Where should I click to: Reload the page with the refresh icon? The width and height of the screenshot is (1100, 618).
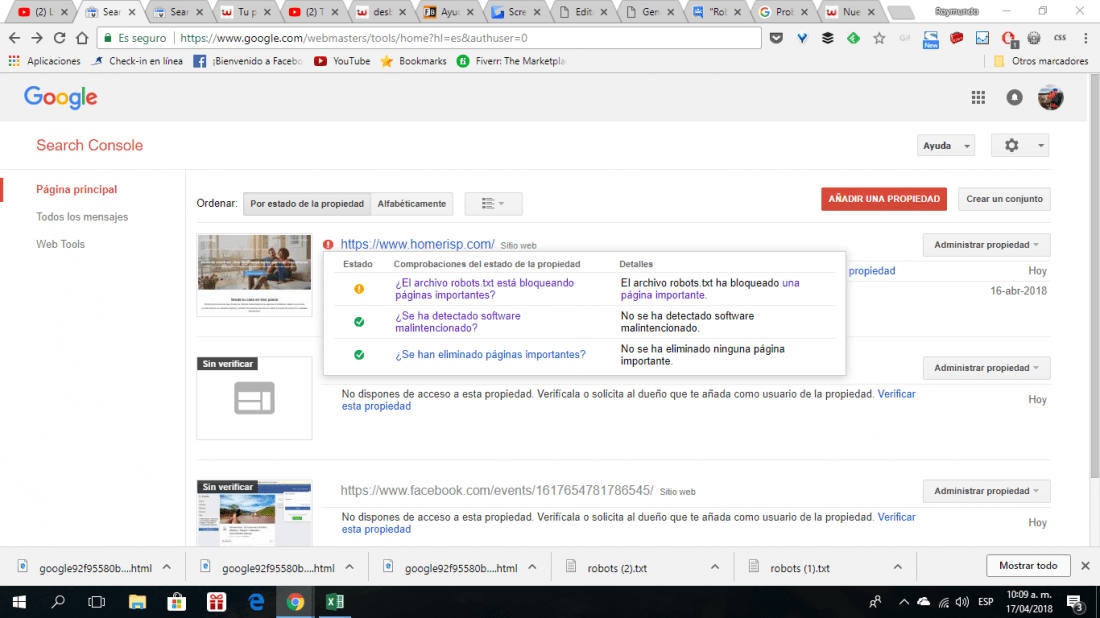(x=60, y=38)
